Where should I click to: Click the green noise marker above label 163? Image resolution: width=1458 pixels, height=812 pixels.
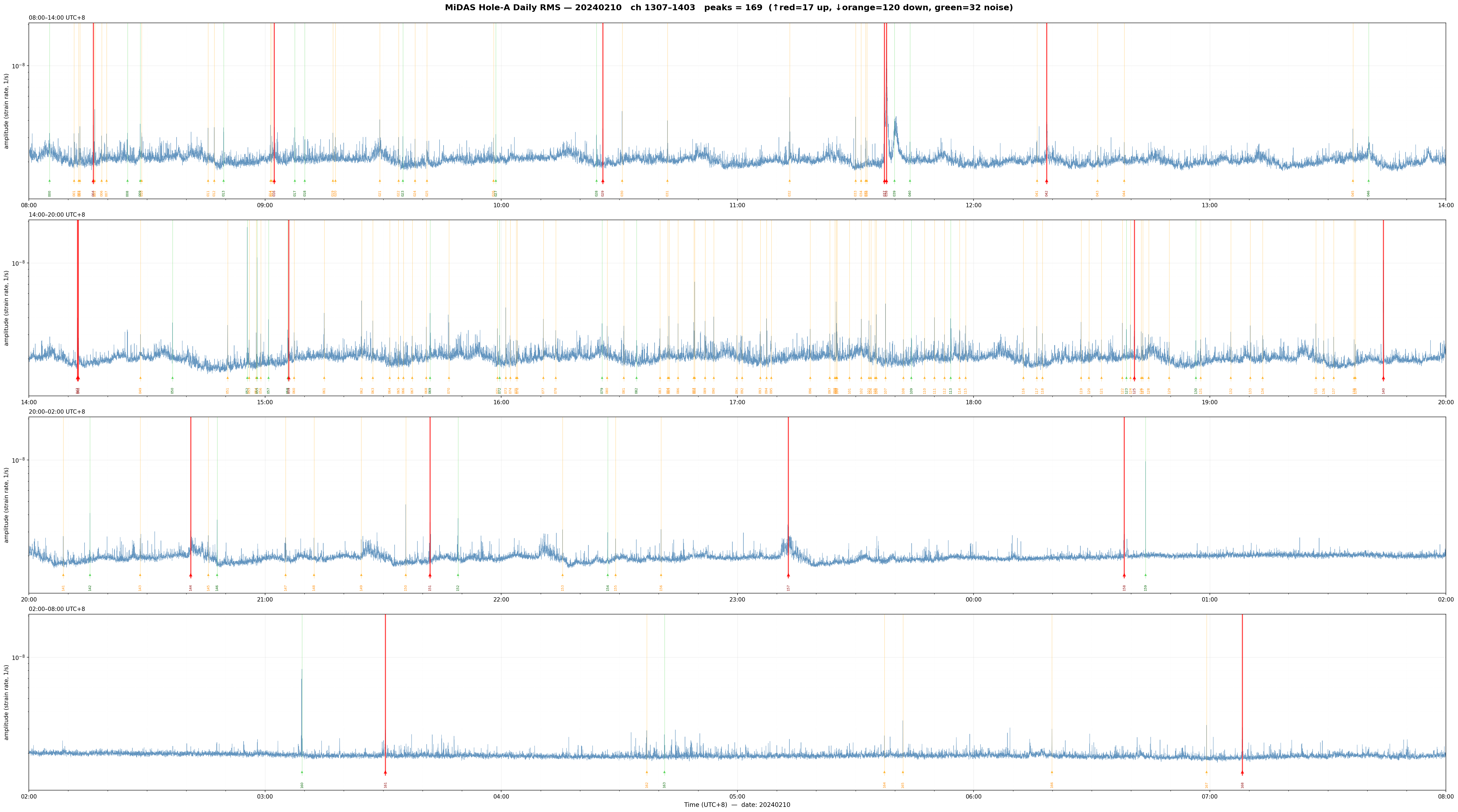665,772
